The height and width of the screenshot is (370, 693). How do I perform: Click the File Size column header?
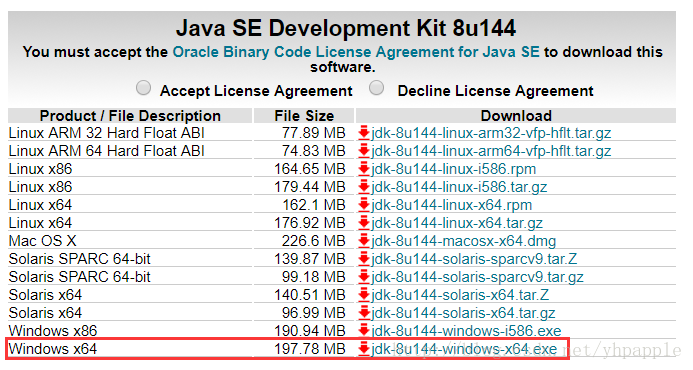pyautogui.click(x=304, y=116)
